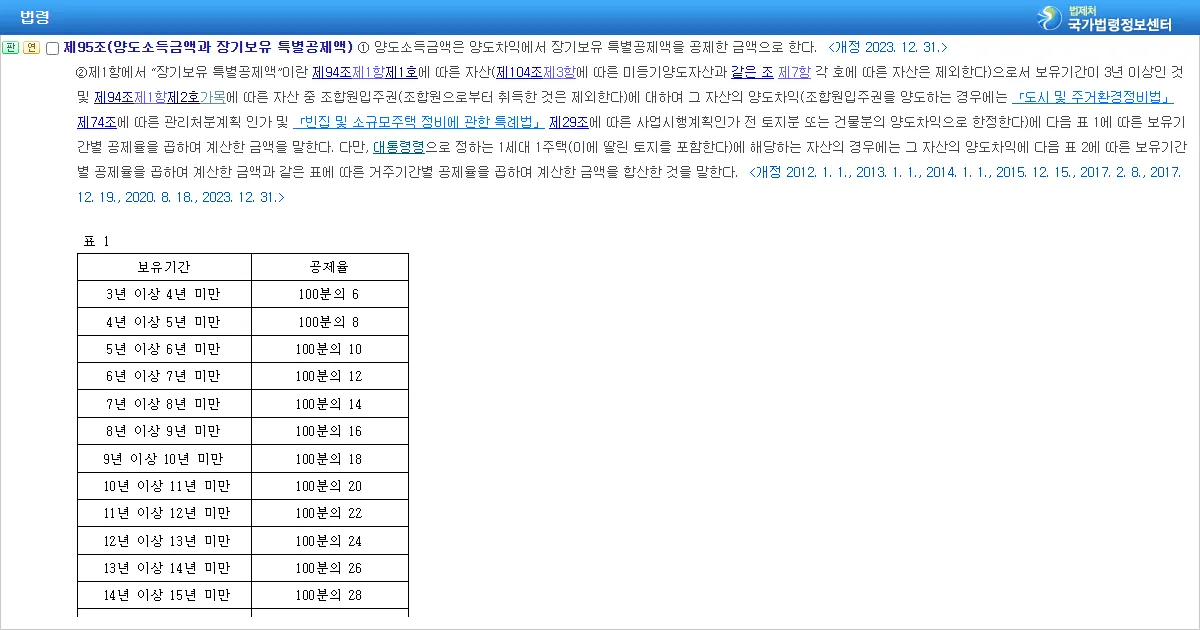Open 「도시 및 주거환경정비법」 link
Image resolution: width=1200 pixels, height=630 pixels.
coord(1092,97)
